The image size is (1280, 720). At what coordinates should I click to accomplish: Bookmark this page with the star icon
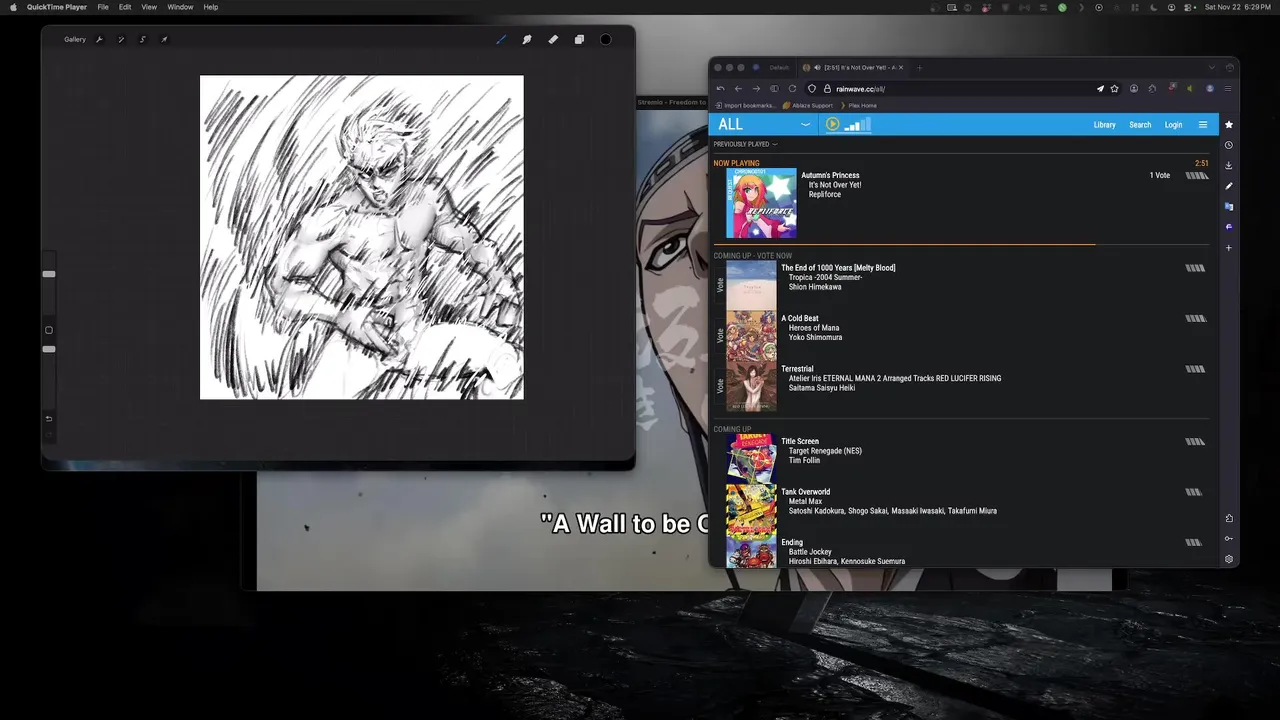click(x=1114, y=88)
